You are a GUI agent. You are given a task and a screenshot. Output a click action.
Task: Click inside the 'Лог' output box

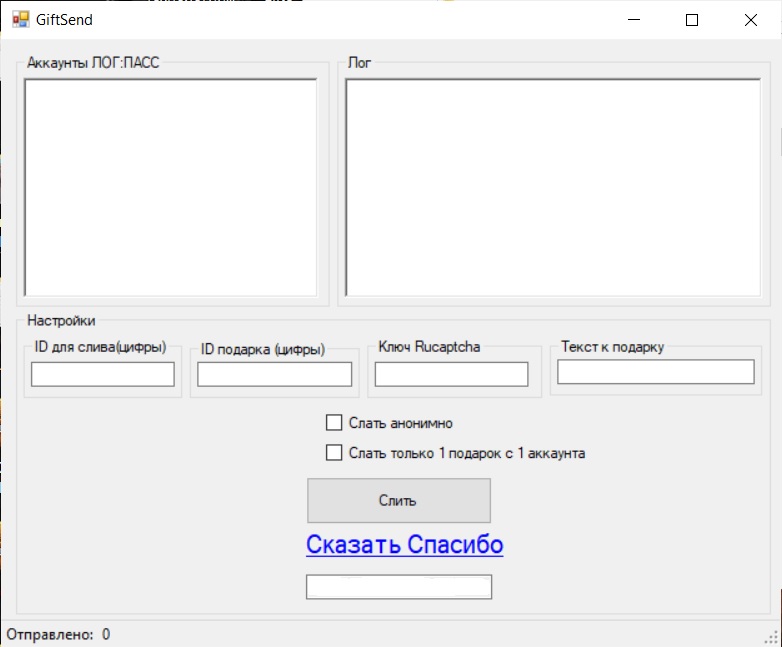[x=553, y=187]
